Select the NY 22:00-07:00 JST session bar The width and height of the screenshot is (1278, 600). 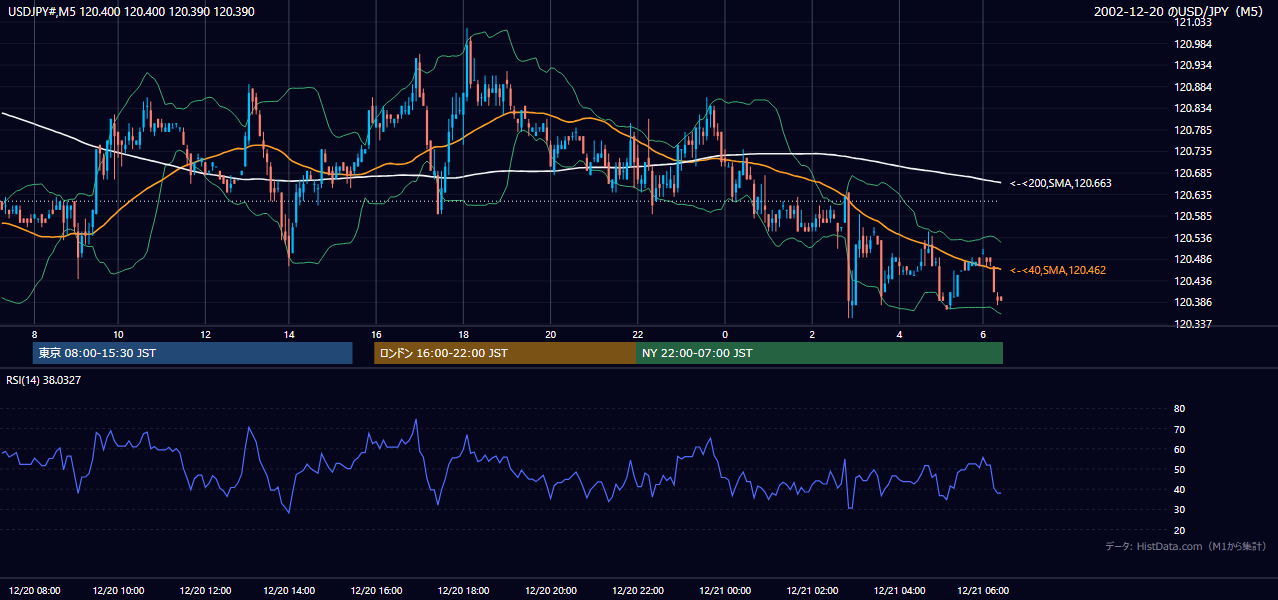tap(819, 353)
